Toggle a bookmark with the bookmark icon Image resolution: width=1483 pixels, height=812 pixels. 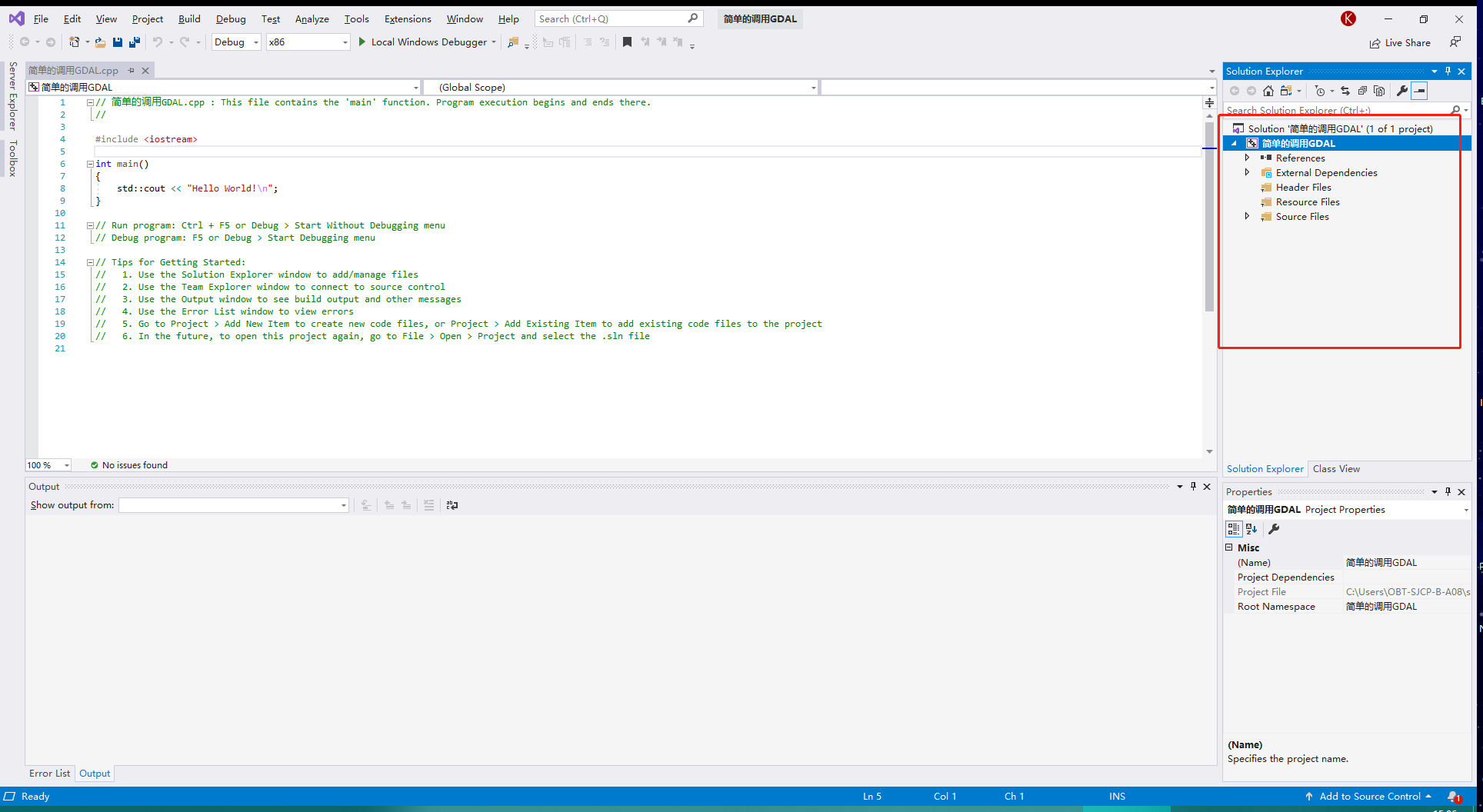pyautogui.click(x=628, y=42)
